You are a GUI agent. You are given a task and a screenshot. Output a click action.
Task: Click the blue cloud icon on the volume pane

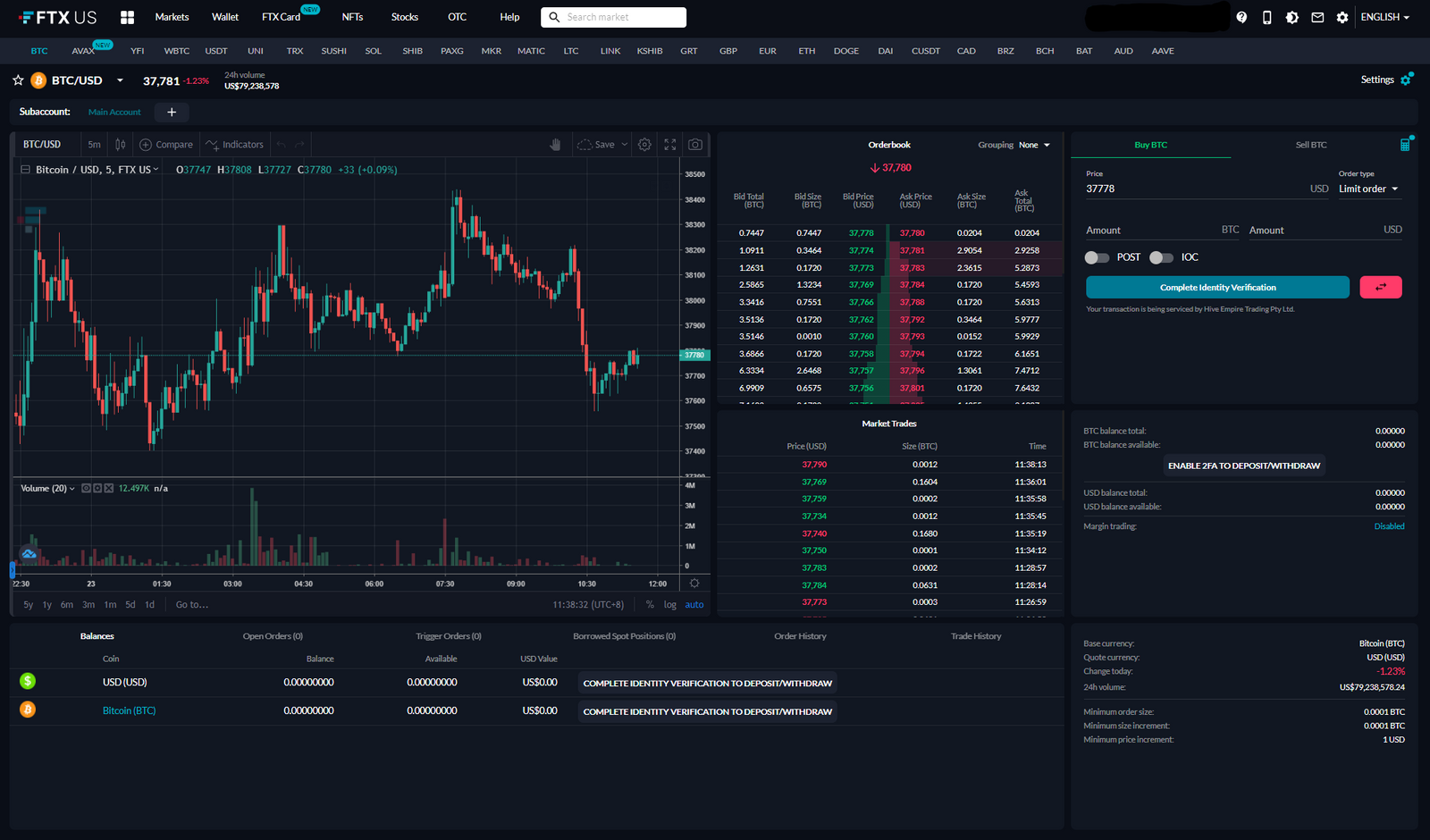29,554
